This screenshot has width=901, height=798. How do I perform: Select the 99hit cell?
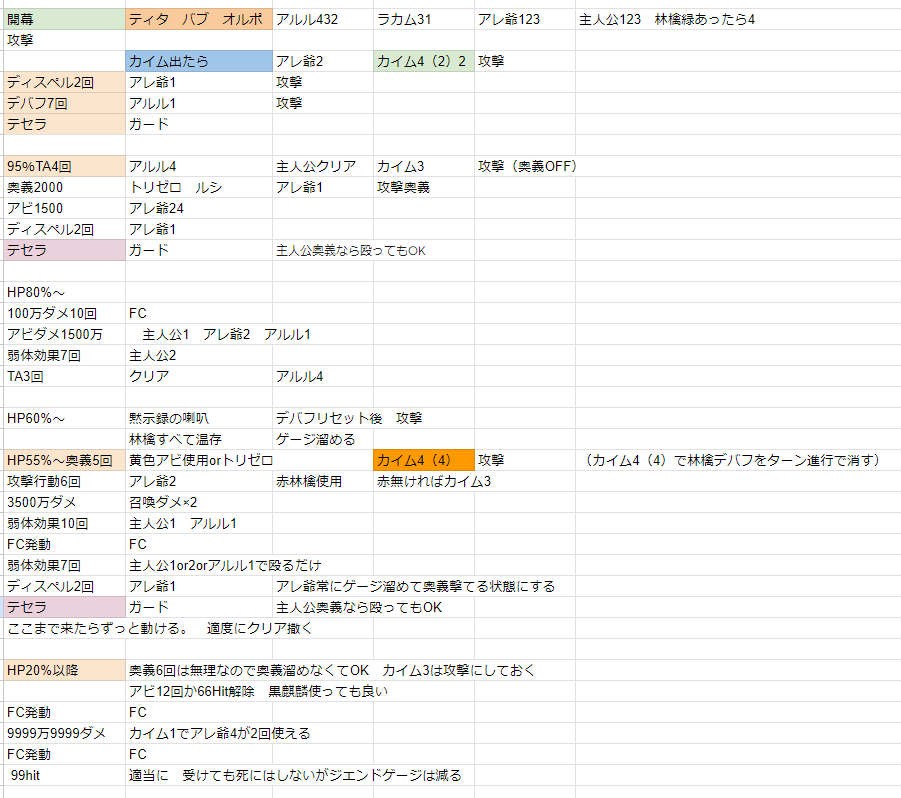64,775
